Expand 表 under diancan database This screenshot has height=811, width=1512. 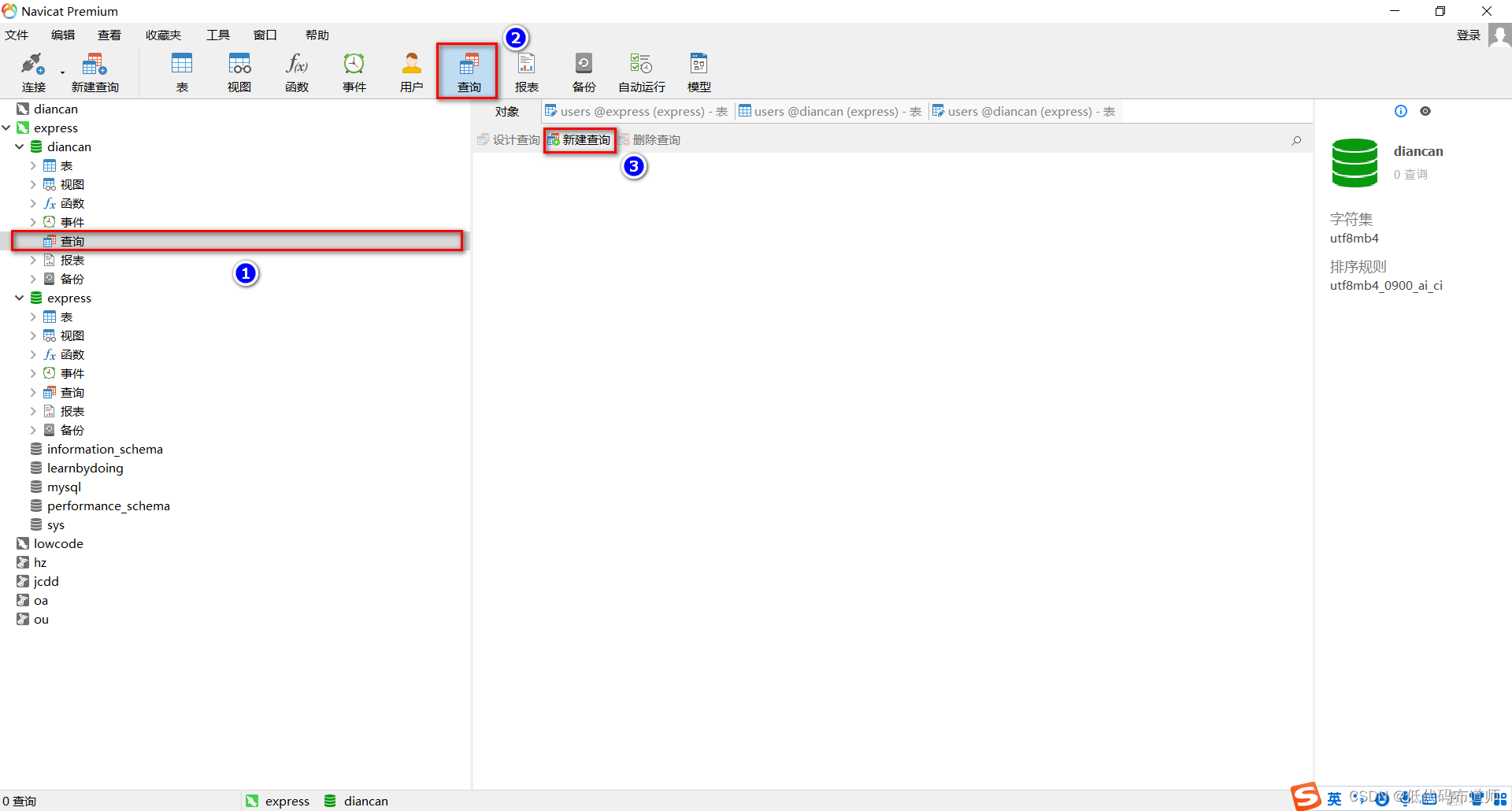pyautogui.click(x=33, y=165)
